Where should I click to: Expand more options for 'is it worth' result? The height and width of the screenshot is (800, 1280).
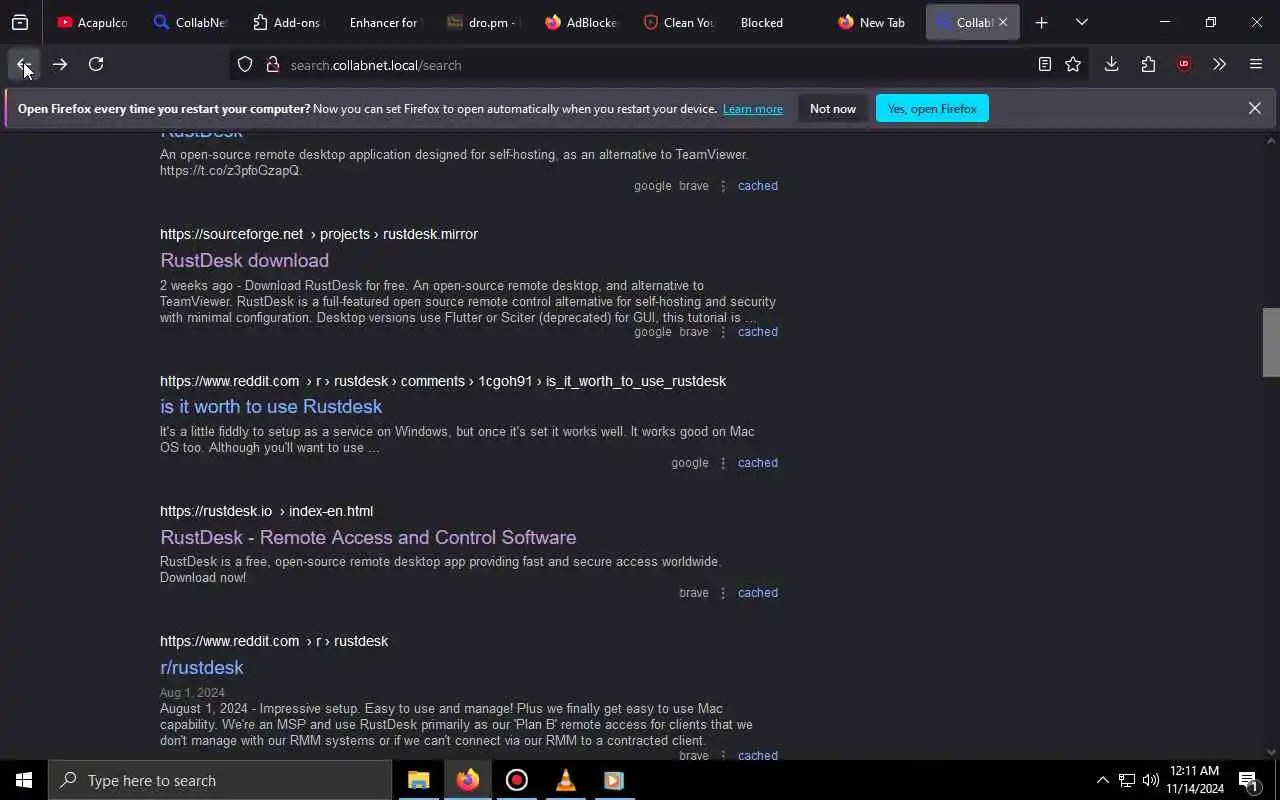coord(723,463)
